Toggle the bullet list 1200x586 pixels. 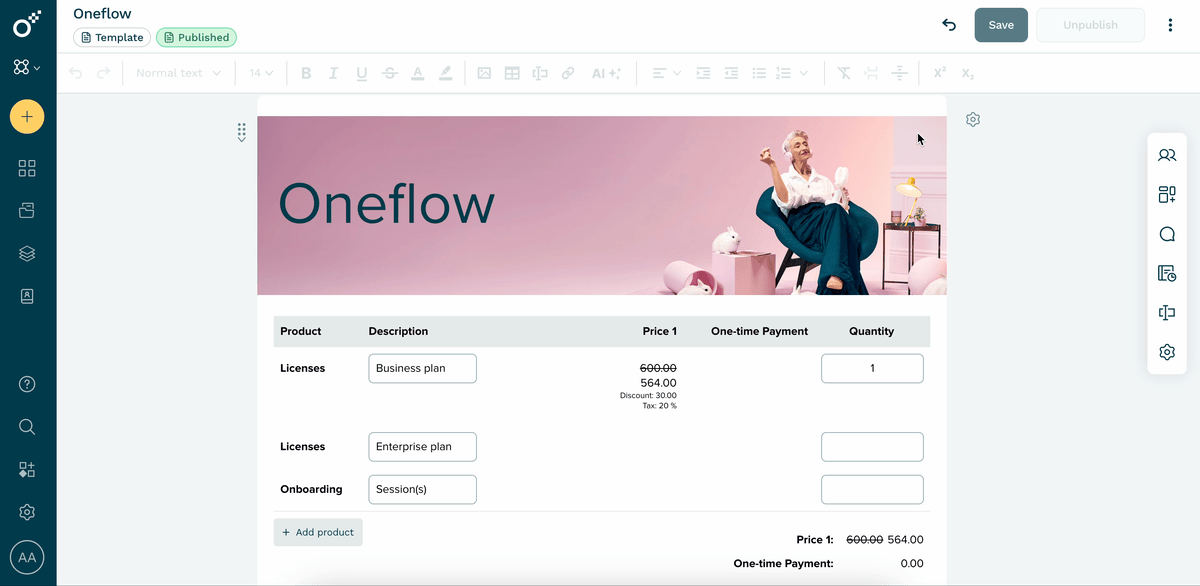(x=759, y=73)
